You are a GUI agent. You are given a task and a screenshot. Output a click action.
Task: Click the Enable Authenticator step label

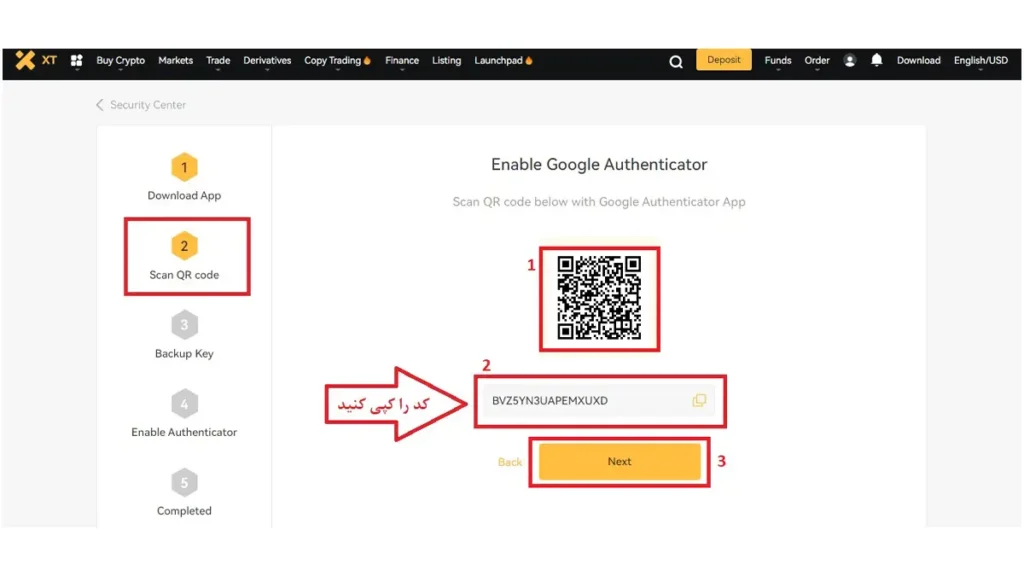click(x=184, y=432)
